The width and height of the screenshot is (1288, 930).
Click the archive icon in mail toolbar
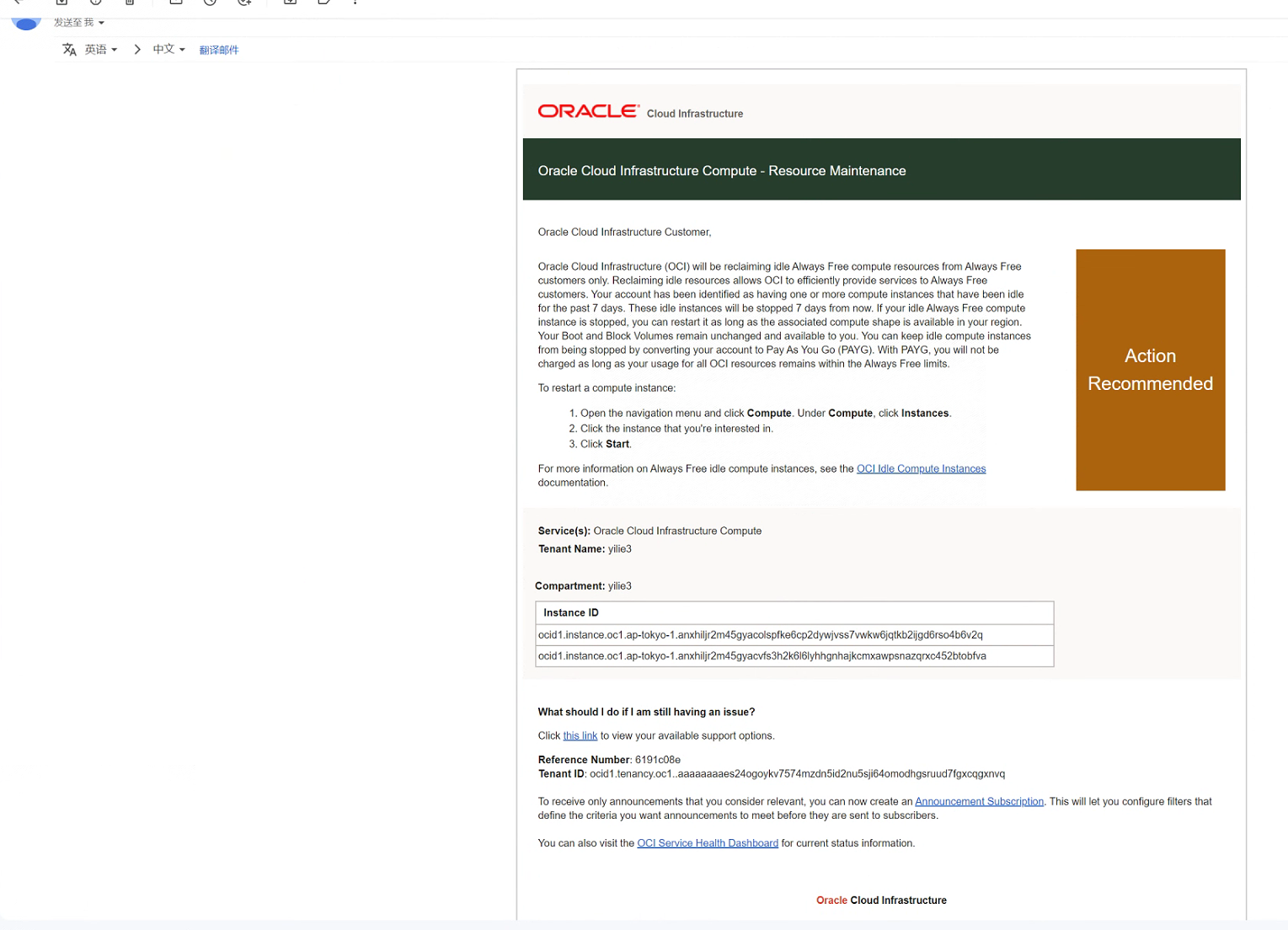point(61,3)
